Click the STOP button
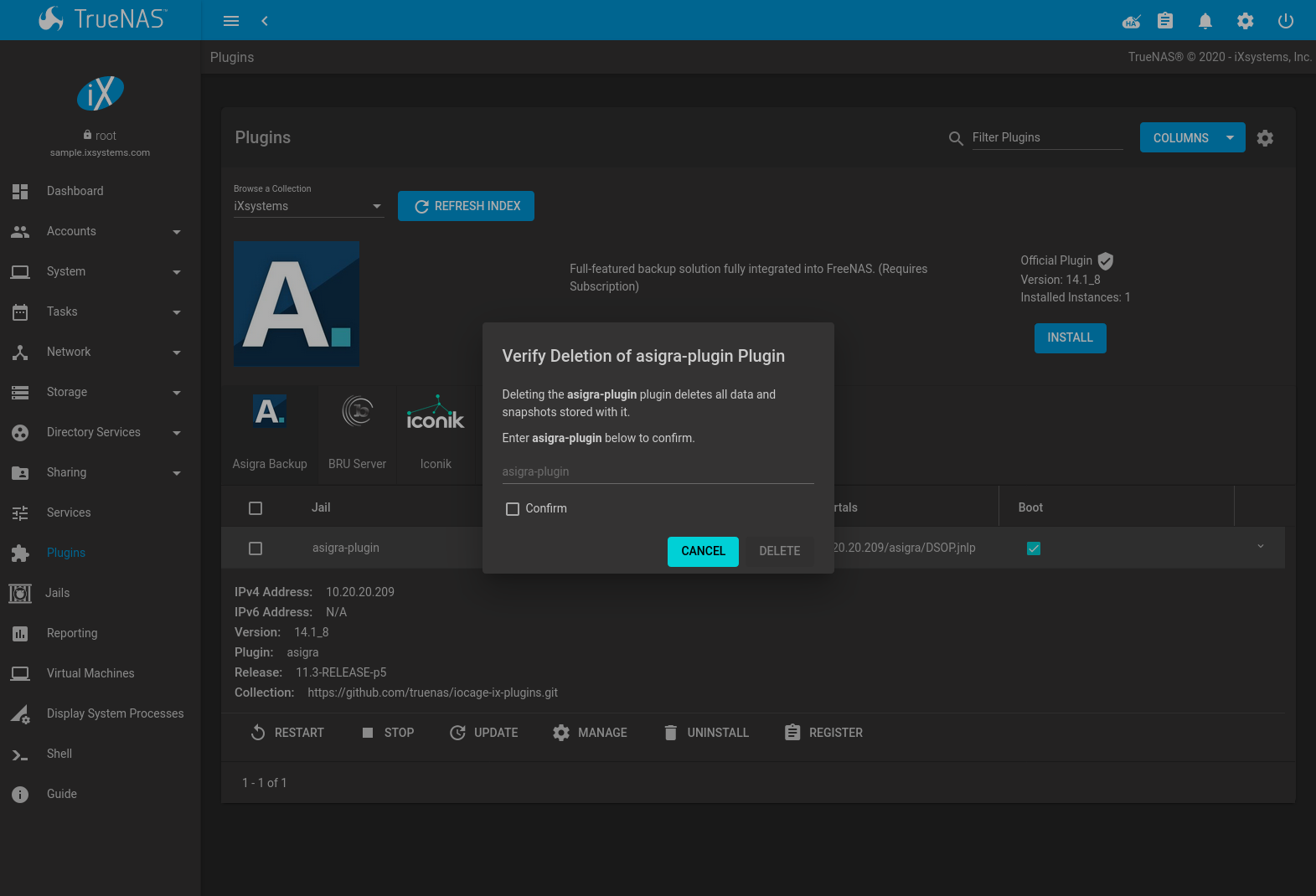The height and width of the screenshot is (896, 1316). (387, 733)
